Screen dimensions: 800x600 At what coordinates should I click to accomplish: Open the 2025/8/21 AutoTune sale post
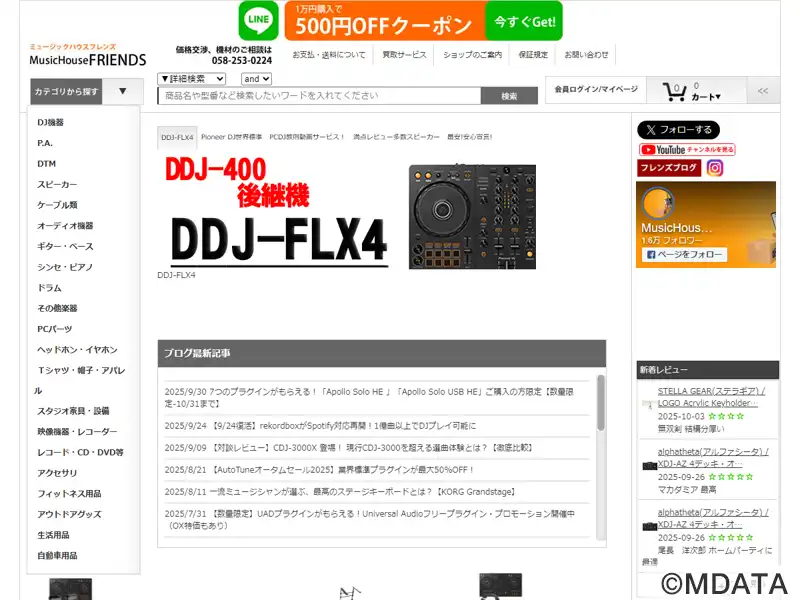click(319, 469)
